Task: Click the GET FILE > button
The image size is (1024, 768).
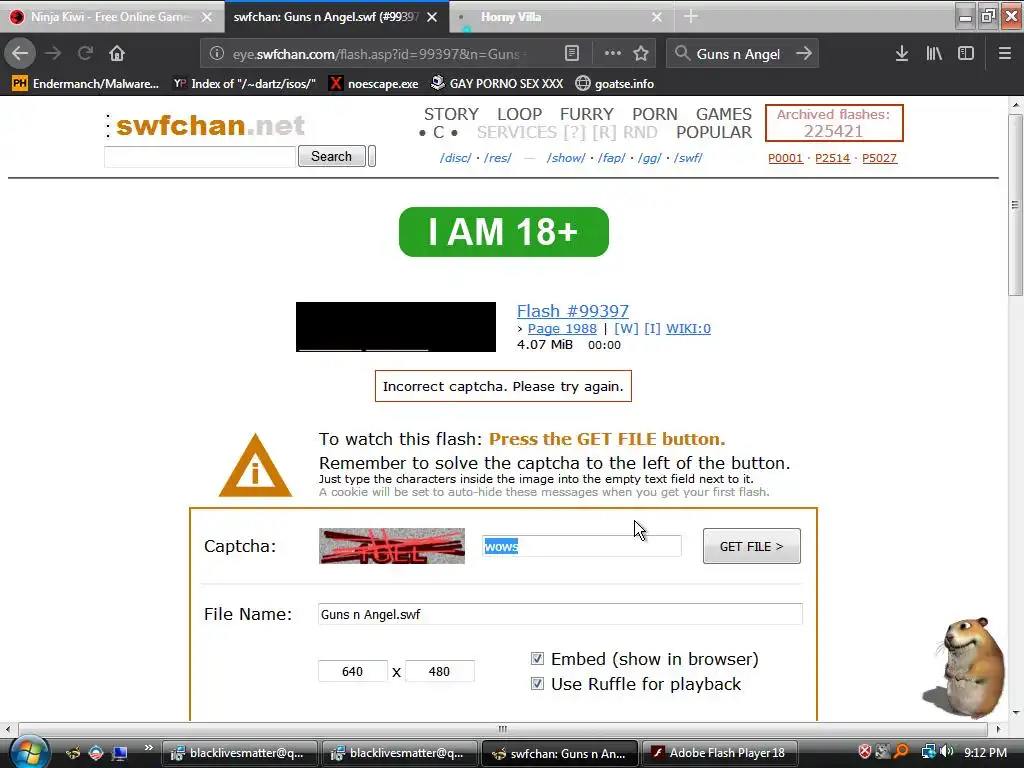Action: 752,546
